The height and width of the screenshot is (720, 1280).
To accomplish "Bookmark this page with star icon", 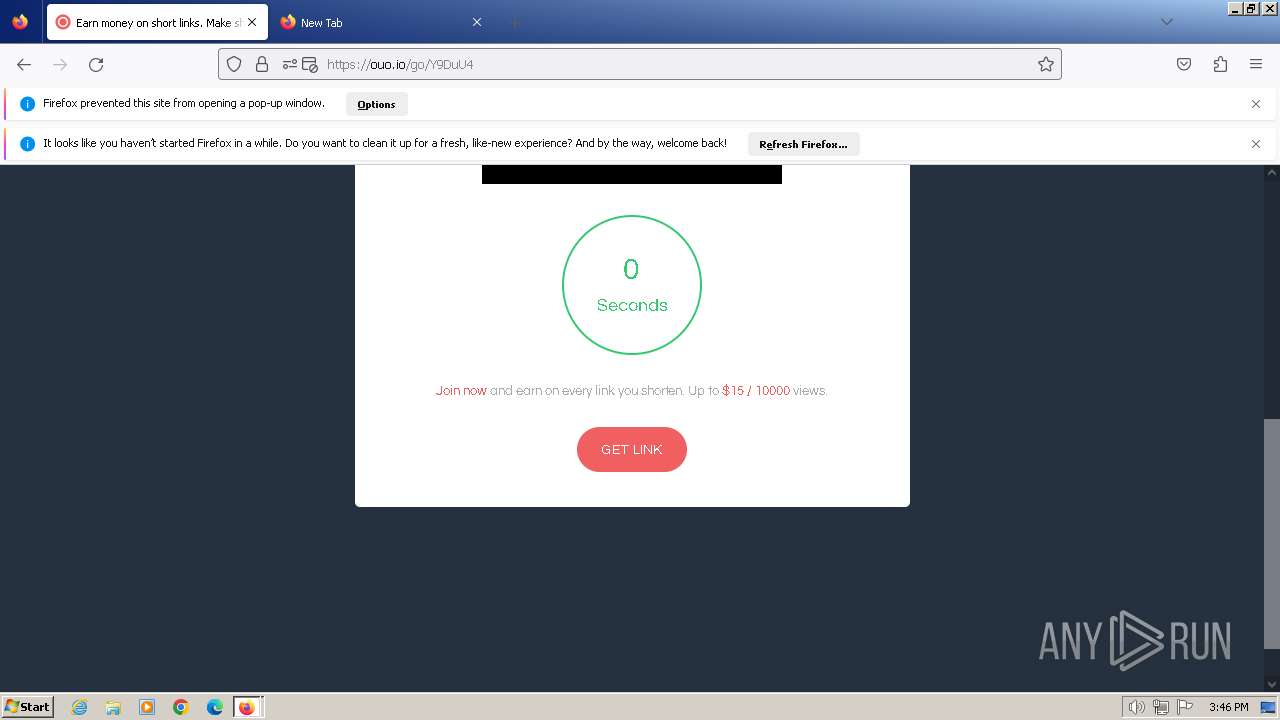I will [x=1046, y=64].
